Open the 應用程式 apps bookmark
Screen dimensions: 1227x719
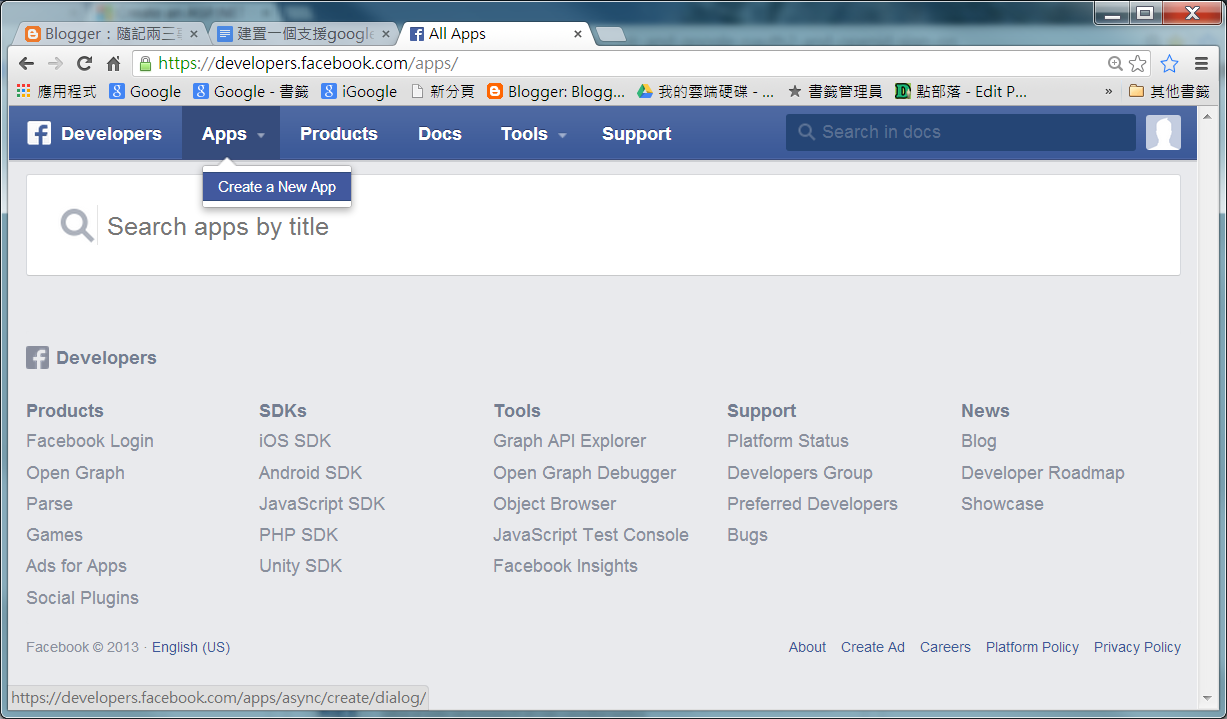(x=56, y=91)
